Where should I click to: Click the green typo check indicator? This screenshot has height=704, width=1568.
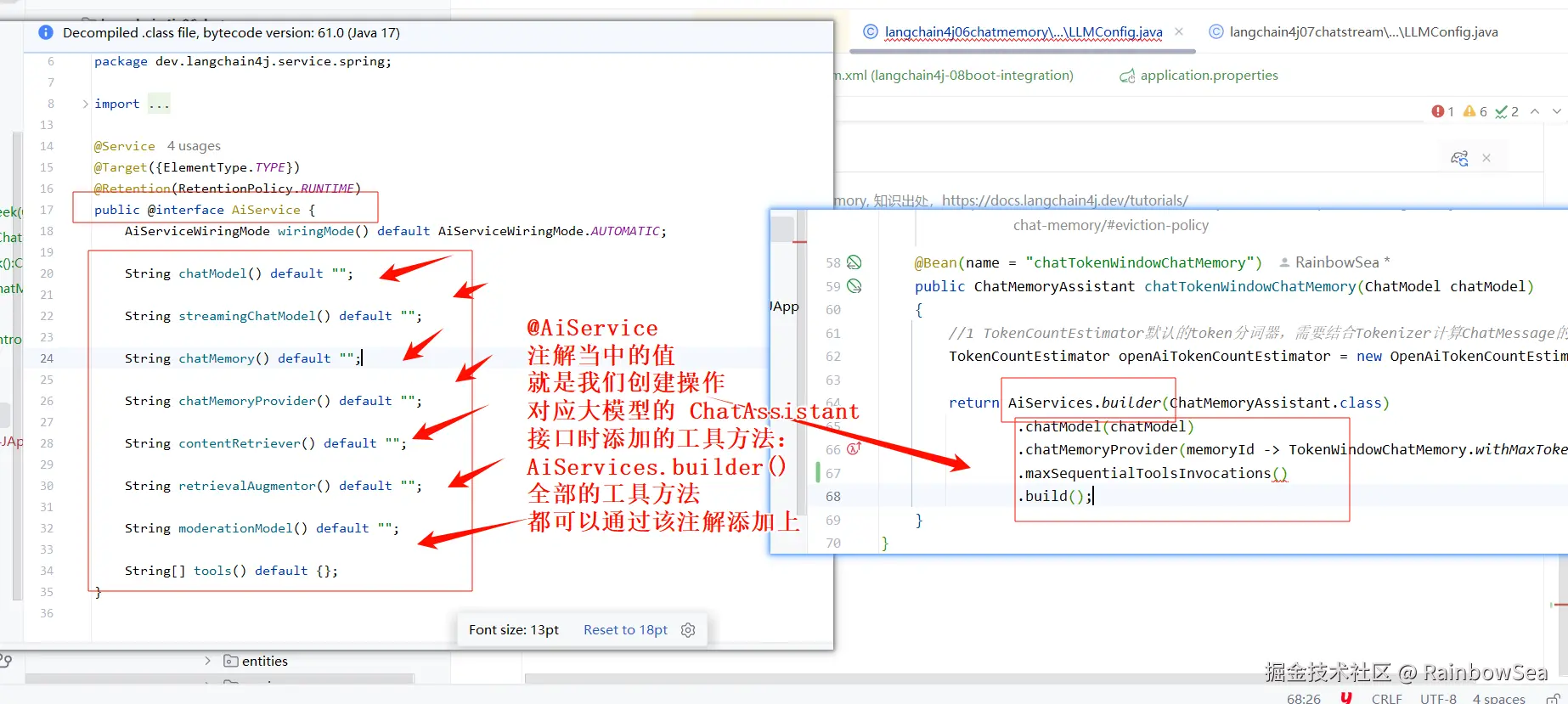1507,111
